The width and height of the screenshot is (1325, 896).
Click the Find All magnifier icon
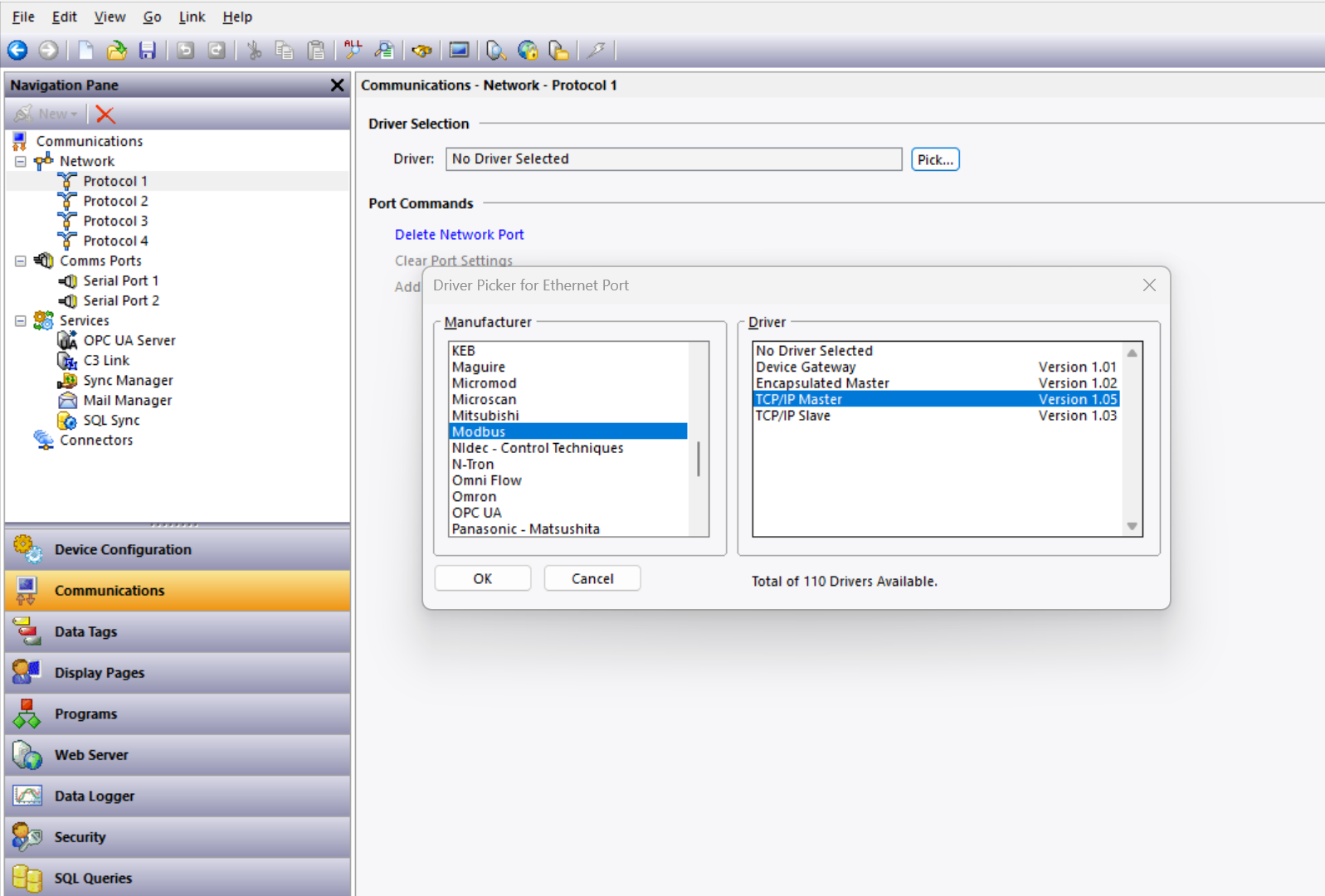[353, 51]
